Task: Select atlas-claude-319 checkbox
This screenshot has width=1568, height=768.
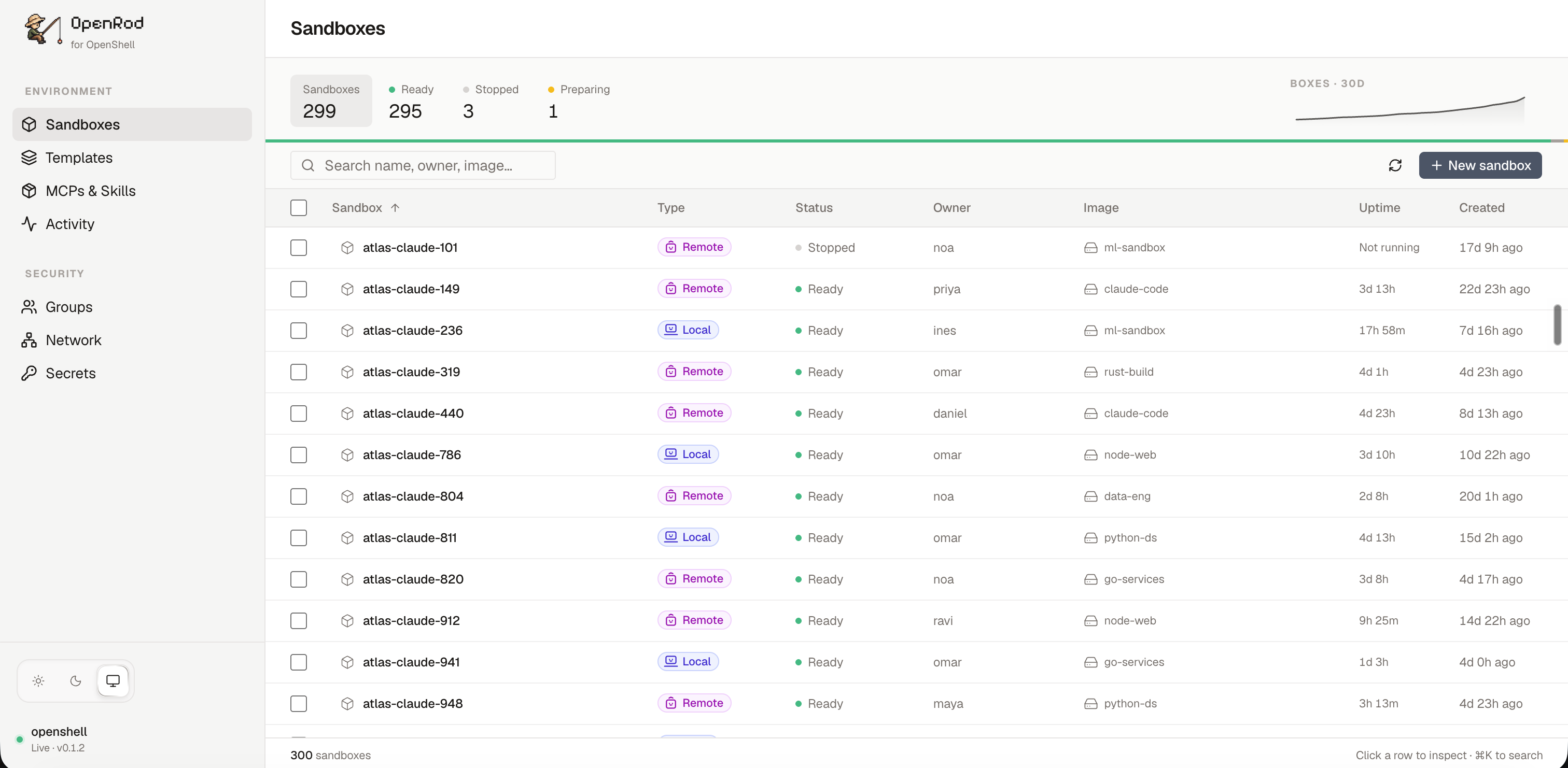Action: tap(298, 372)
